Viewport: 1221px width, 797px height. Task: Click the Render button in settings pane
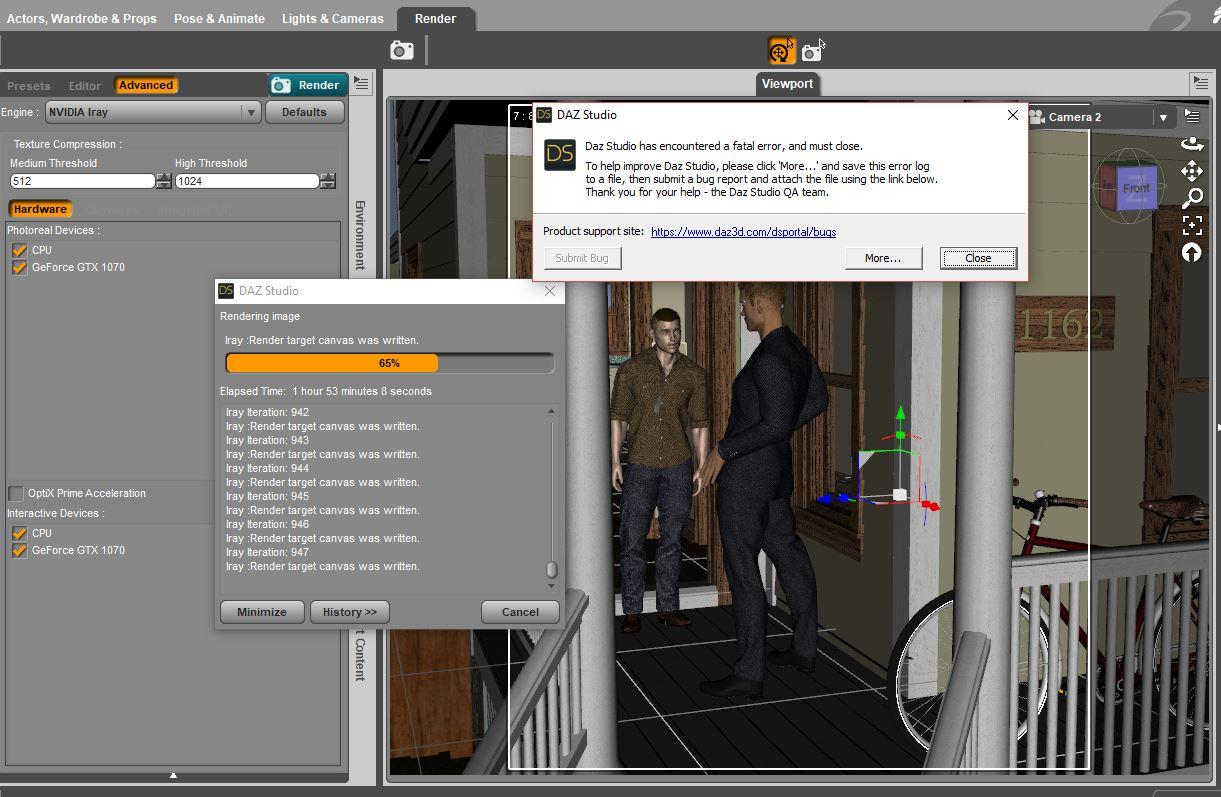click(x=307, y=85)
